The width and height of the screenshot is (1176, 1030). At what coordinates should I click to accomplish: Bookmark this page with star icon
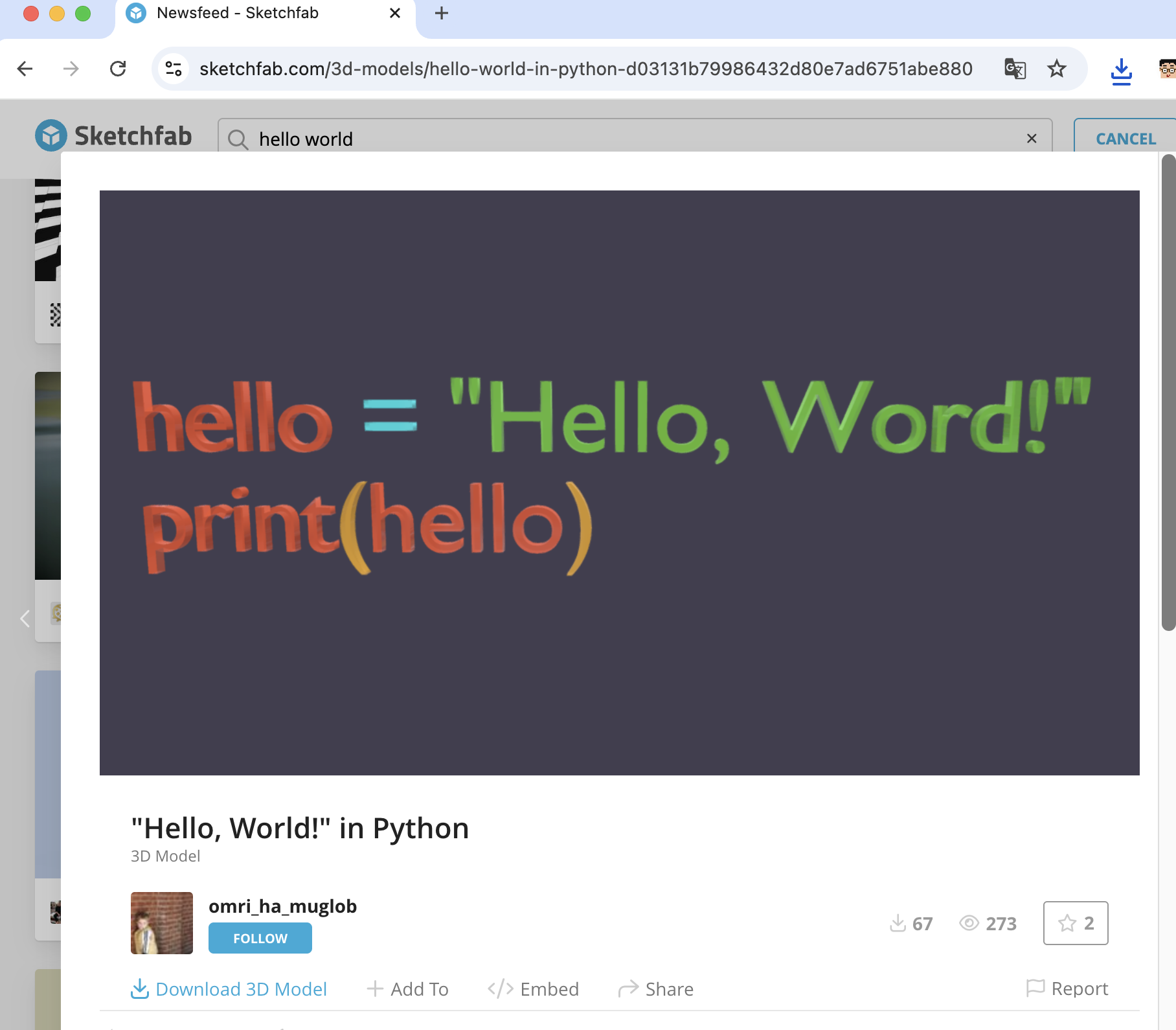[1057, 69]
